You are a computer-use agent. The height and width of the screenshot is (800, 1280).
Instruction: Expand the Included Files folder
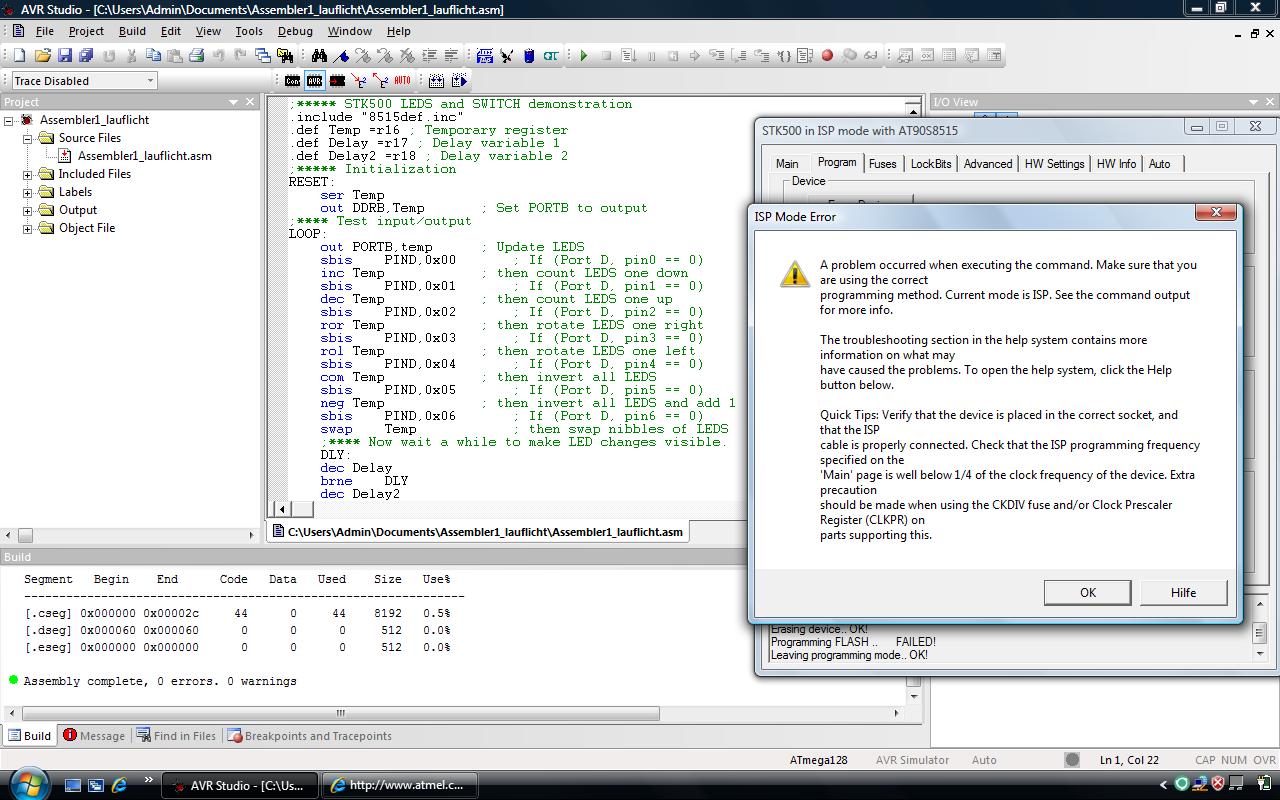(x=28, y=174)
